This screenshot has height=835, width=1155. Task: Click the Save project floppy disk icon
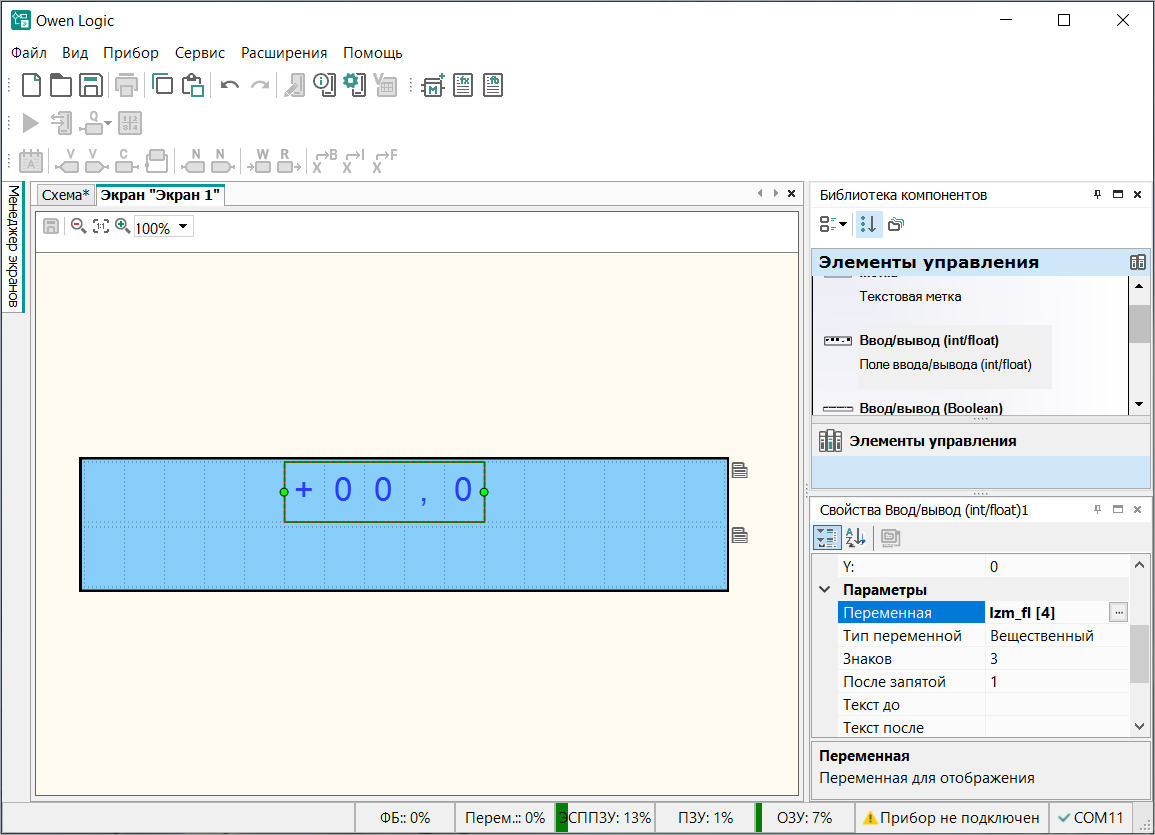tap(91, 86)
